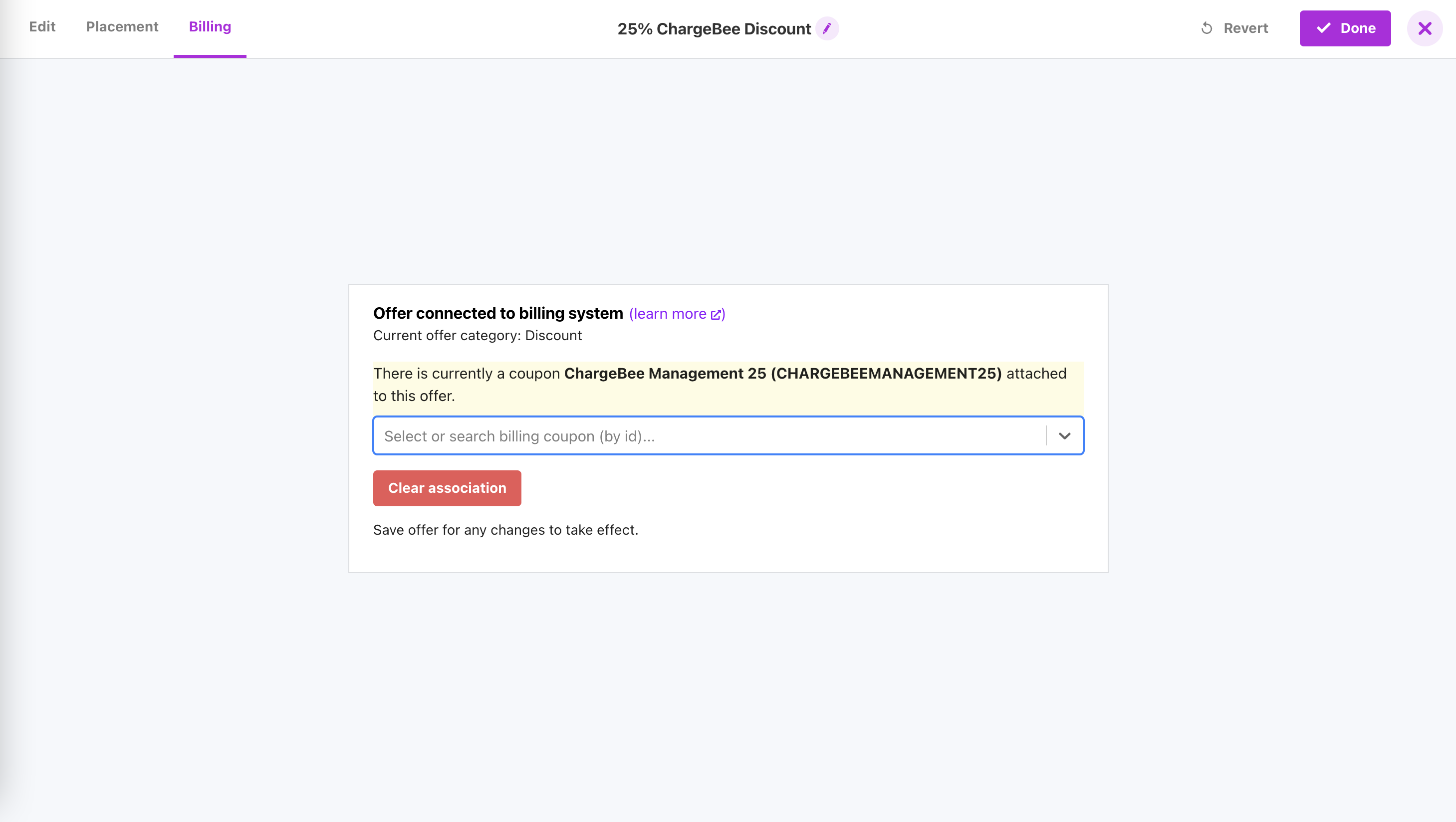Click the Revert button text
The height and width of the screenshot is (822, 1456).
[1245, 28]
